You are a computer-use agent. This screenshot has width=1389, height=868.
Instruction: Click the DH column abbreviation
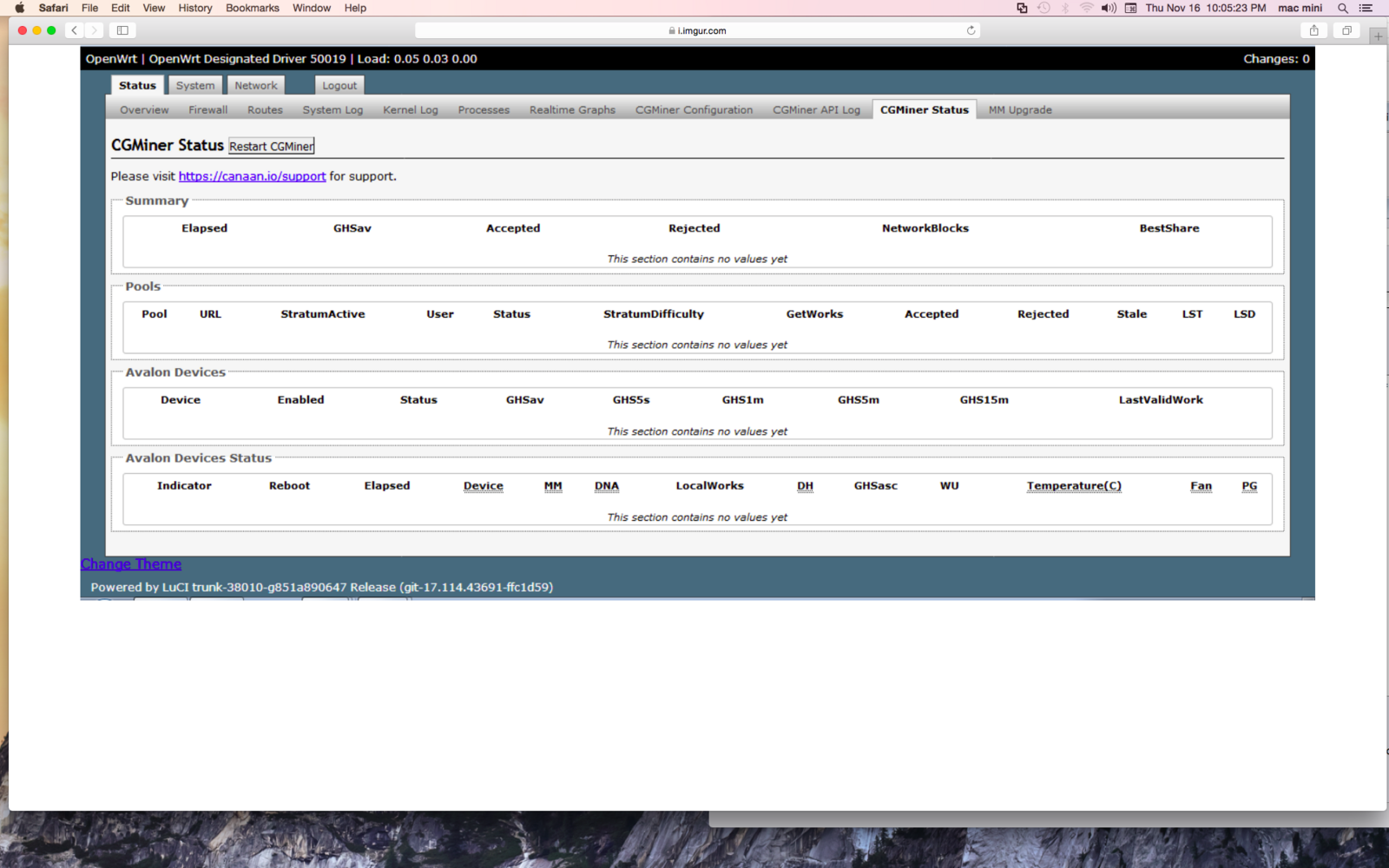806,486
